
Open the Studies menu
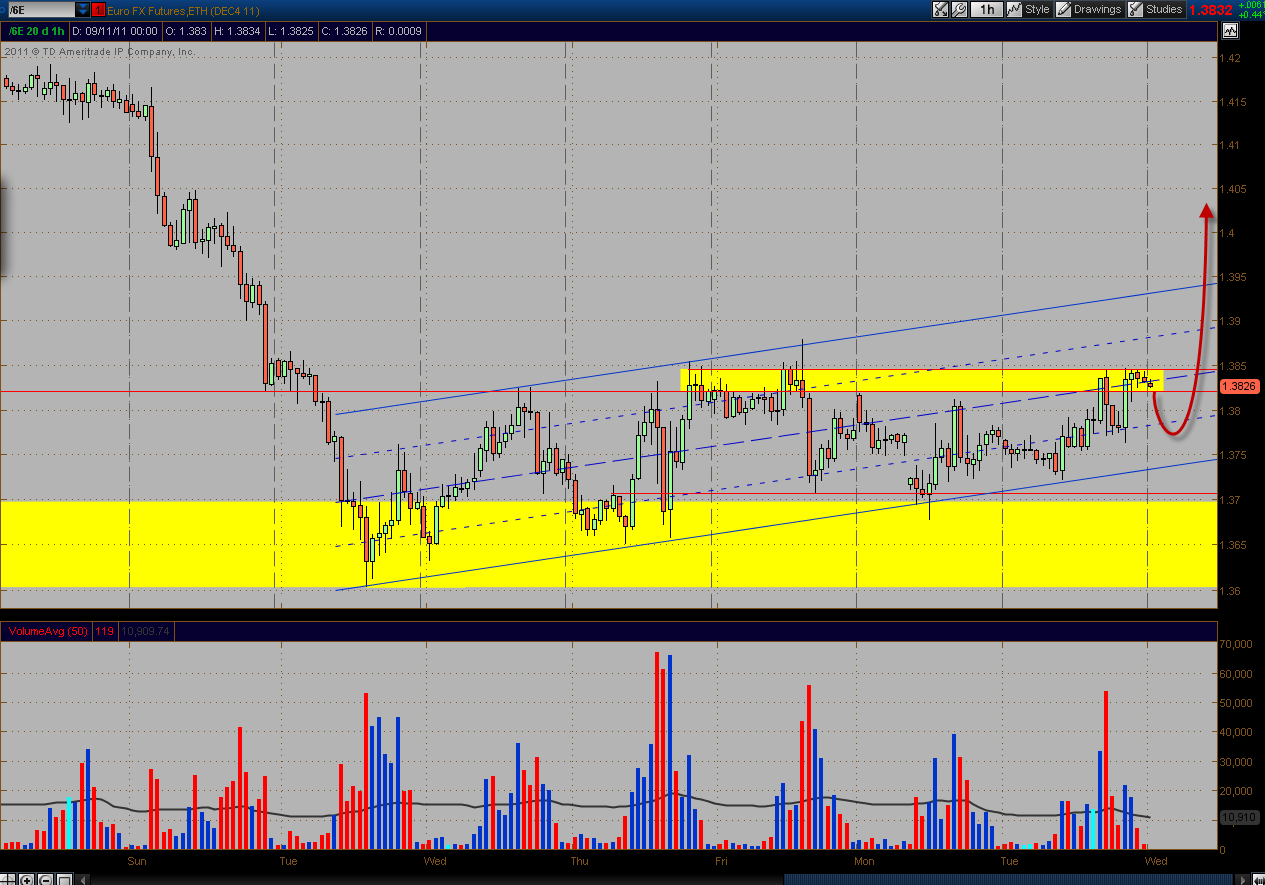coord(1156,9)
